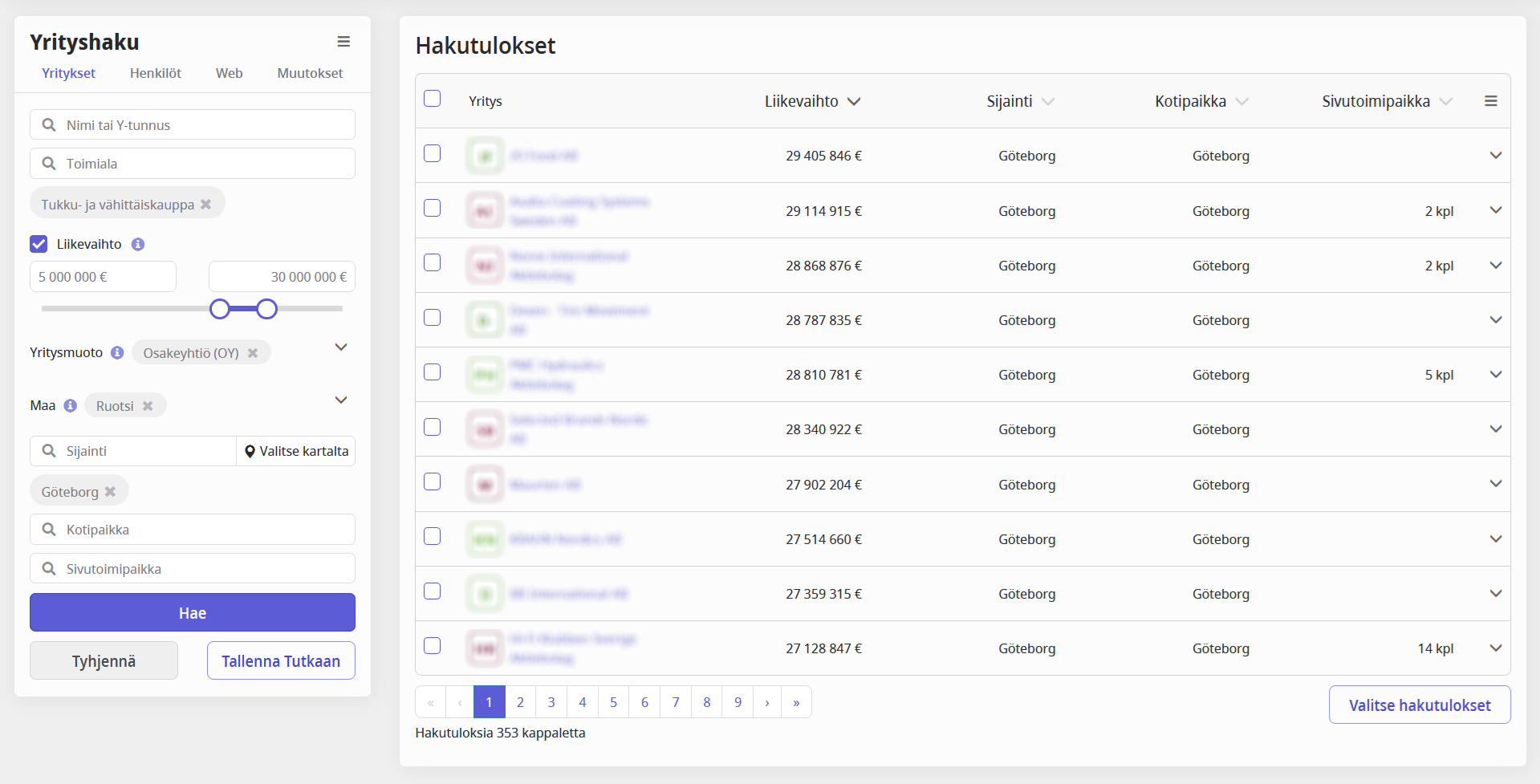The width and height of the screenshot is (1540, 784).
Task: Switch to the Muutokset tab
Action: pyautogui.click(x=310, y=73)
